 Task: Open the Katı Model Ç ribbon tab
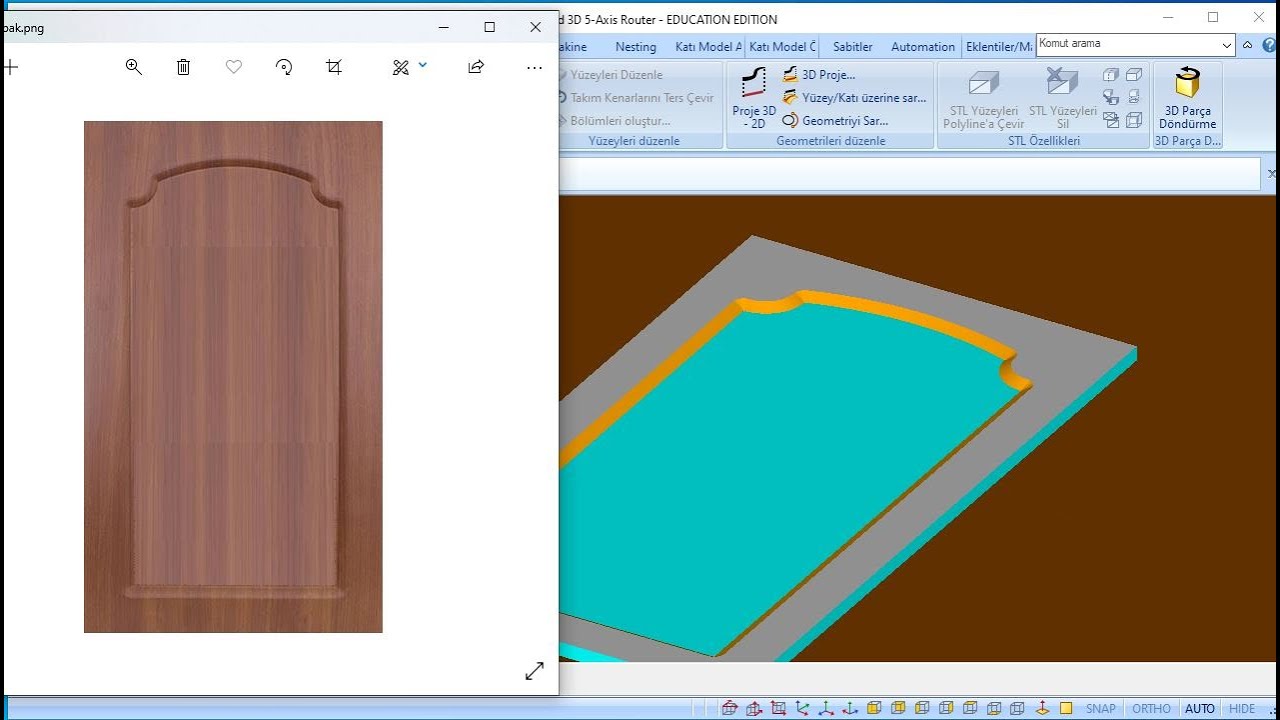pyautogui.click(x=783, y=46)
